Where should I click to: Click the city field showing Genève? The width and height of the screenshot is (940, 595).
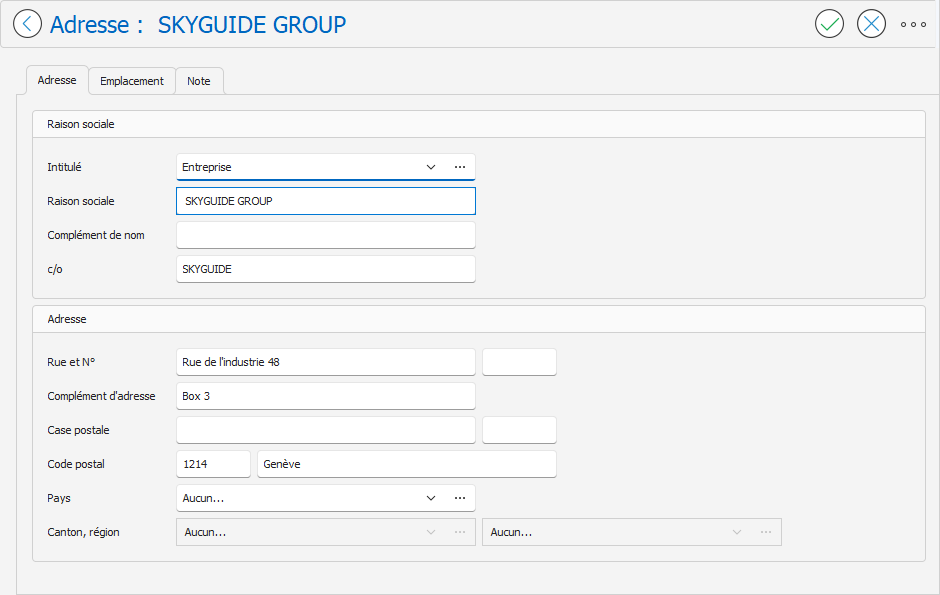(407, 464)
